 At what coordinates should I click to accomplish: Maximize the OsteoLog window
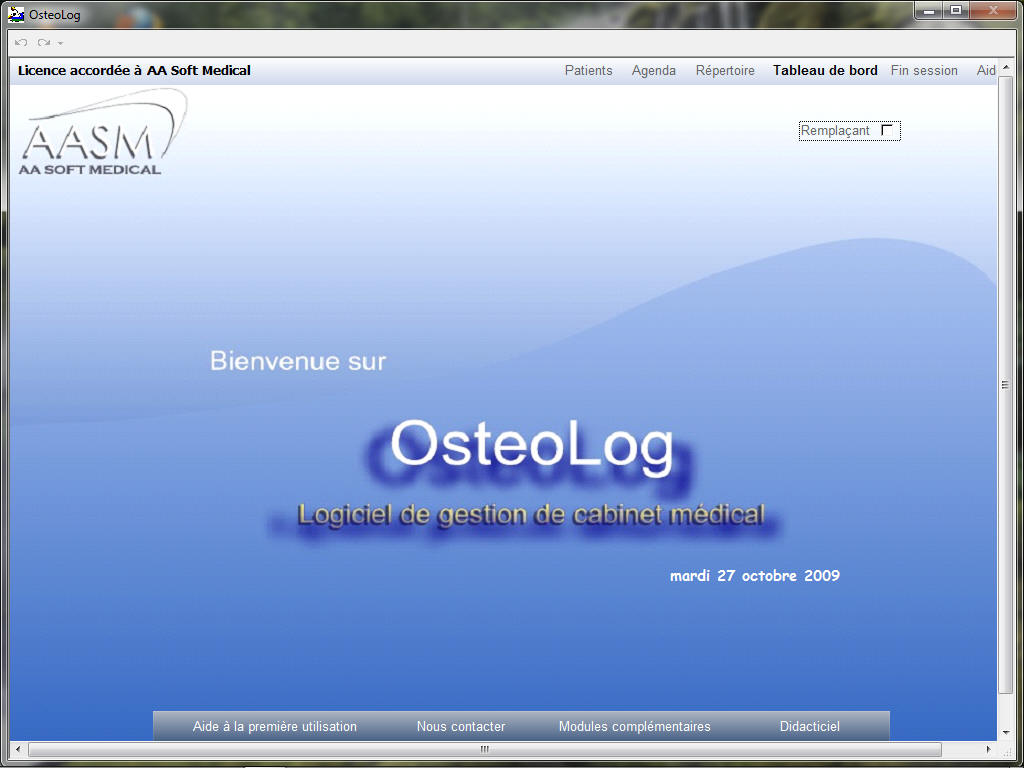pos(955,10)
